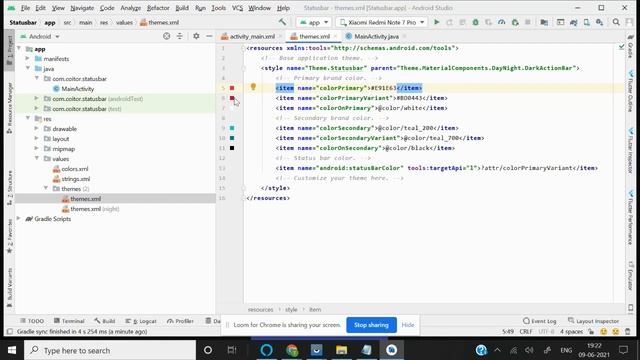The height and width of the screenshot is (360, 640).
Task: Open Project Structure icon in toolbar
Action: (544, 22)
